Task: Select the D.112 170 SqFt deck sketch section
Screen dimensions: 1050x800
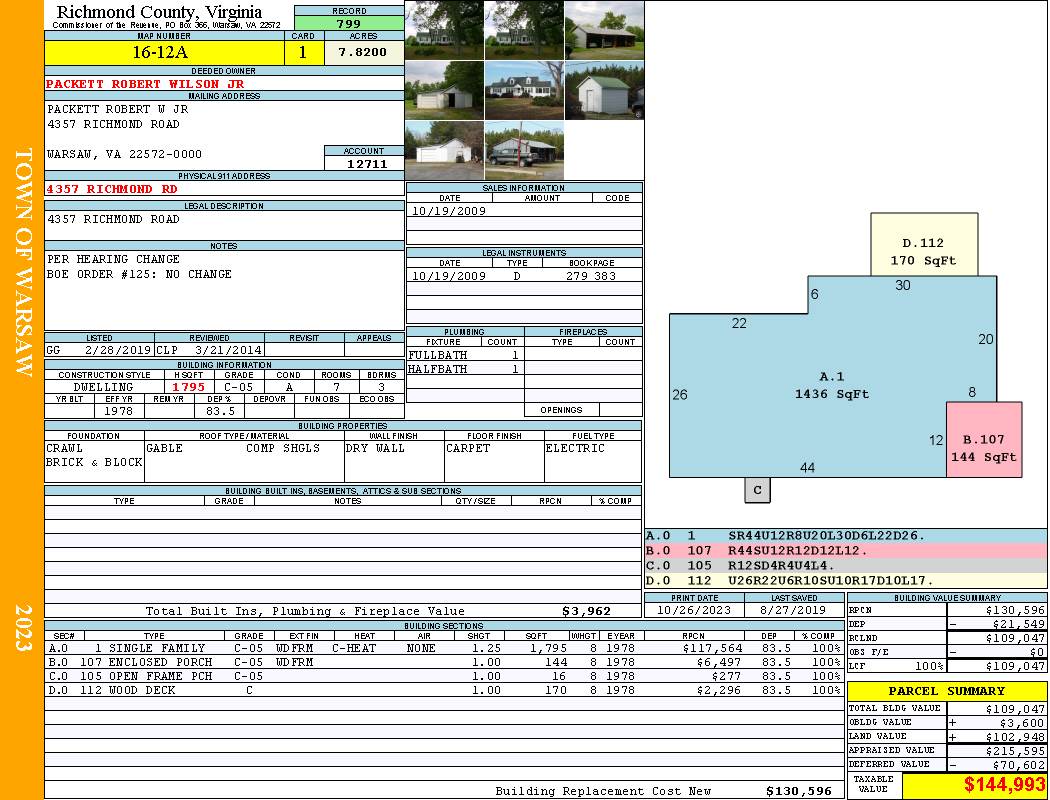Action: [x=924, y=244]
